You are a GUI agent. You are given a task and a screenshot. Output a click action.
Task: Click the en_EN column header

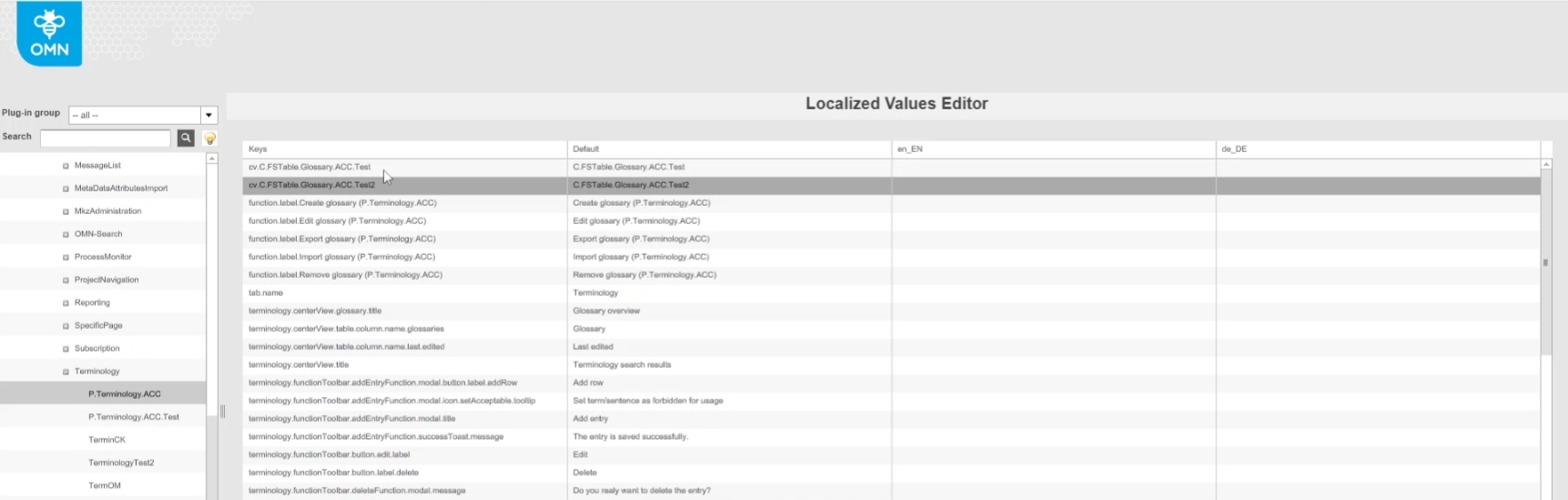(x=1054, y=148)
